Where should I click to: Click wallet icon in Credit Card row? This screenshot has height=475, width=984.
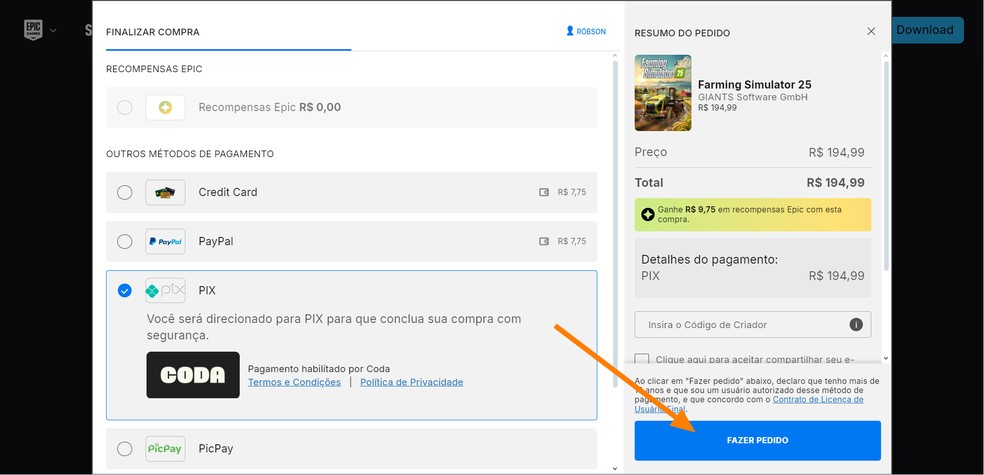[x=544, y=192]
